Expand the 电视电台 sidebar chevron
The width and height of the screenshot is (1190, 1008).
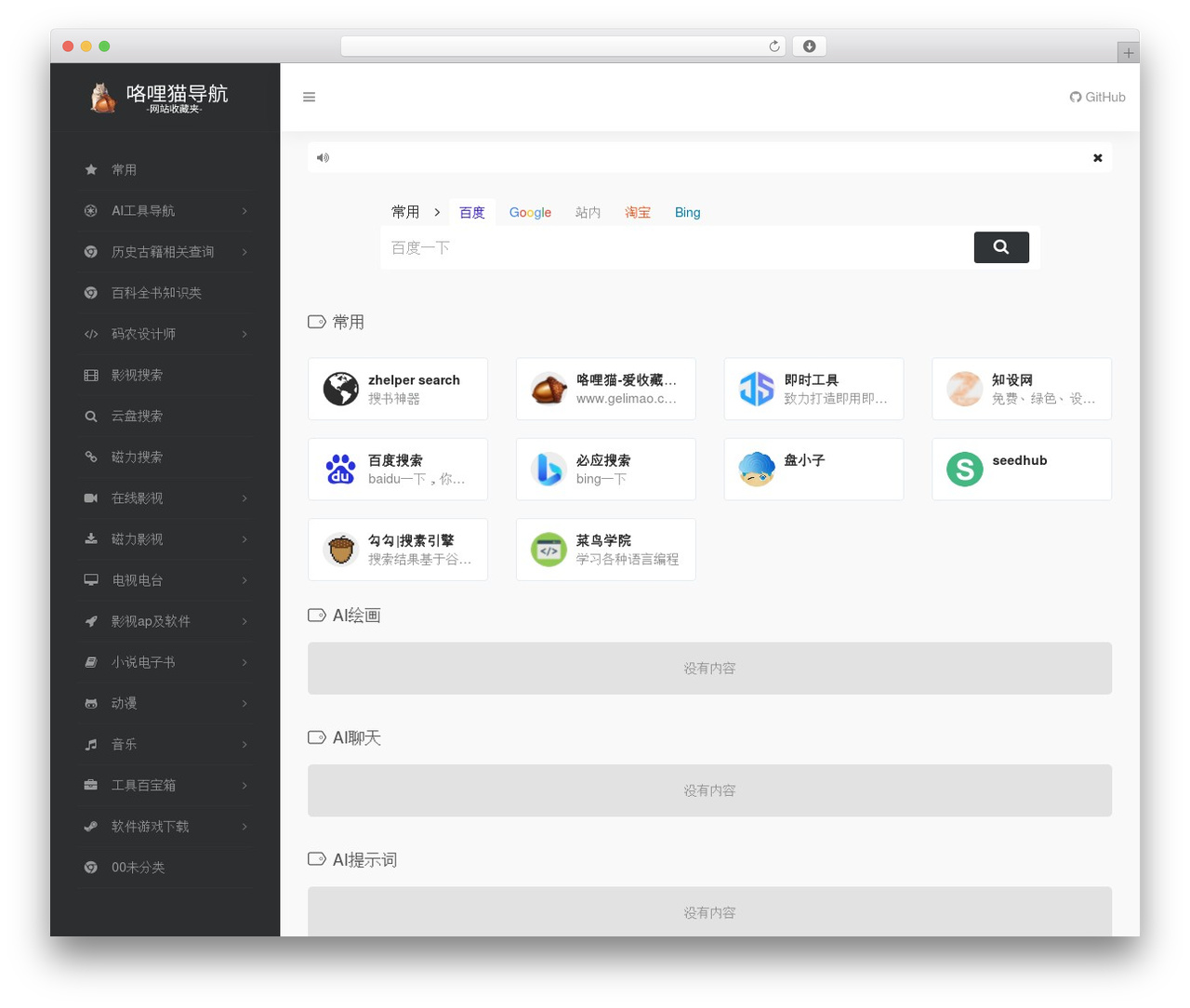pyautogui.click(x=245, y=580)
